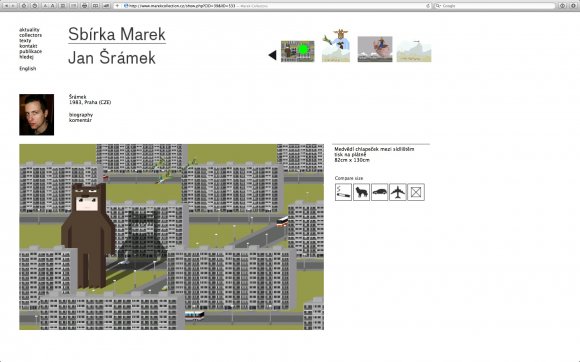Click the '1983, Praha (CZE)' text
This screenshot has width=580, height=362.
(x=90, y=102)
